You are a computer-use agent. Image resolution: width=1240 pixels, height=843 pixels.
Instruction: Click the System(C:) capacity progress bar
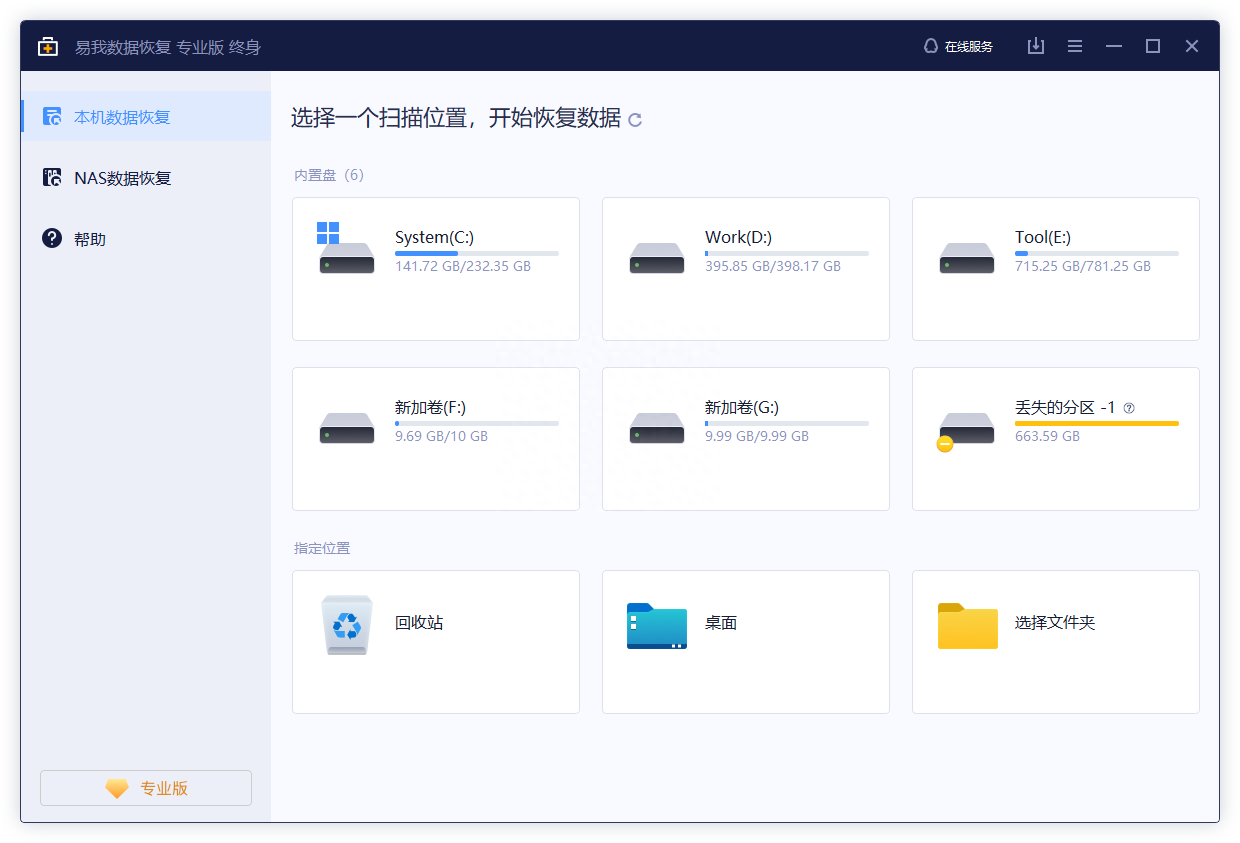478,253
